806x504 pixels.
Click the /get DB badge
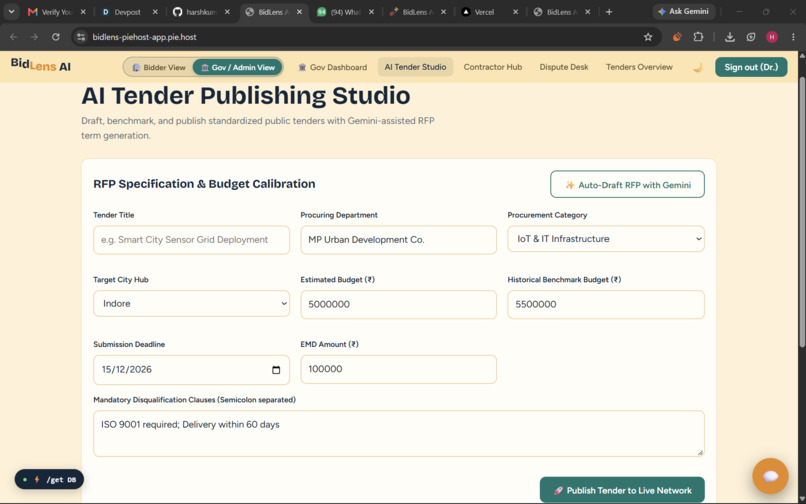(49, 479)
